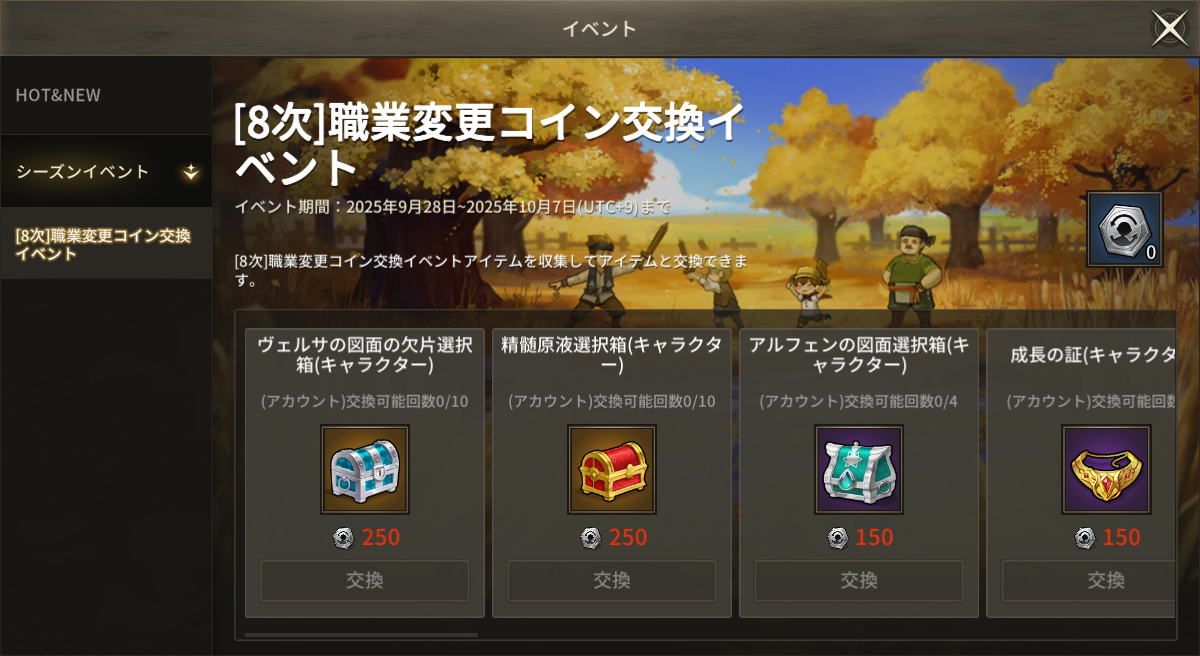Click the teal gem chest icon for アルフェンの図面選択箱
Image resolution: width=1200 pixels, height=656 pixels.
(x=859, y=469)
